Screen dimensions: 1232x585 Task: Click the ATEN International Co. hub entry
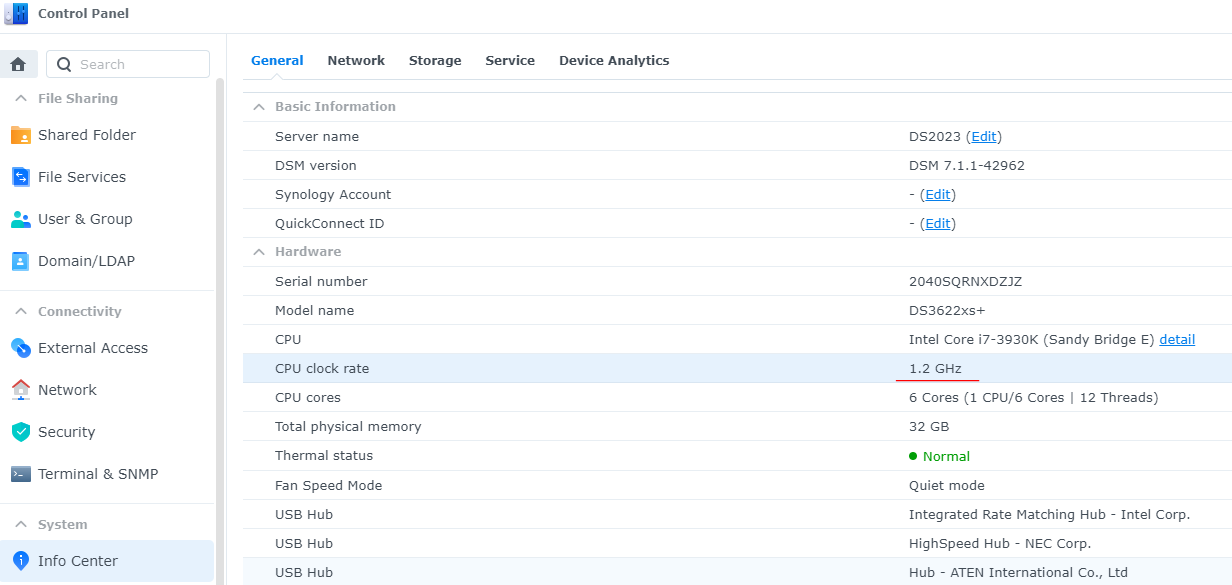(x=1018, y=573)
